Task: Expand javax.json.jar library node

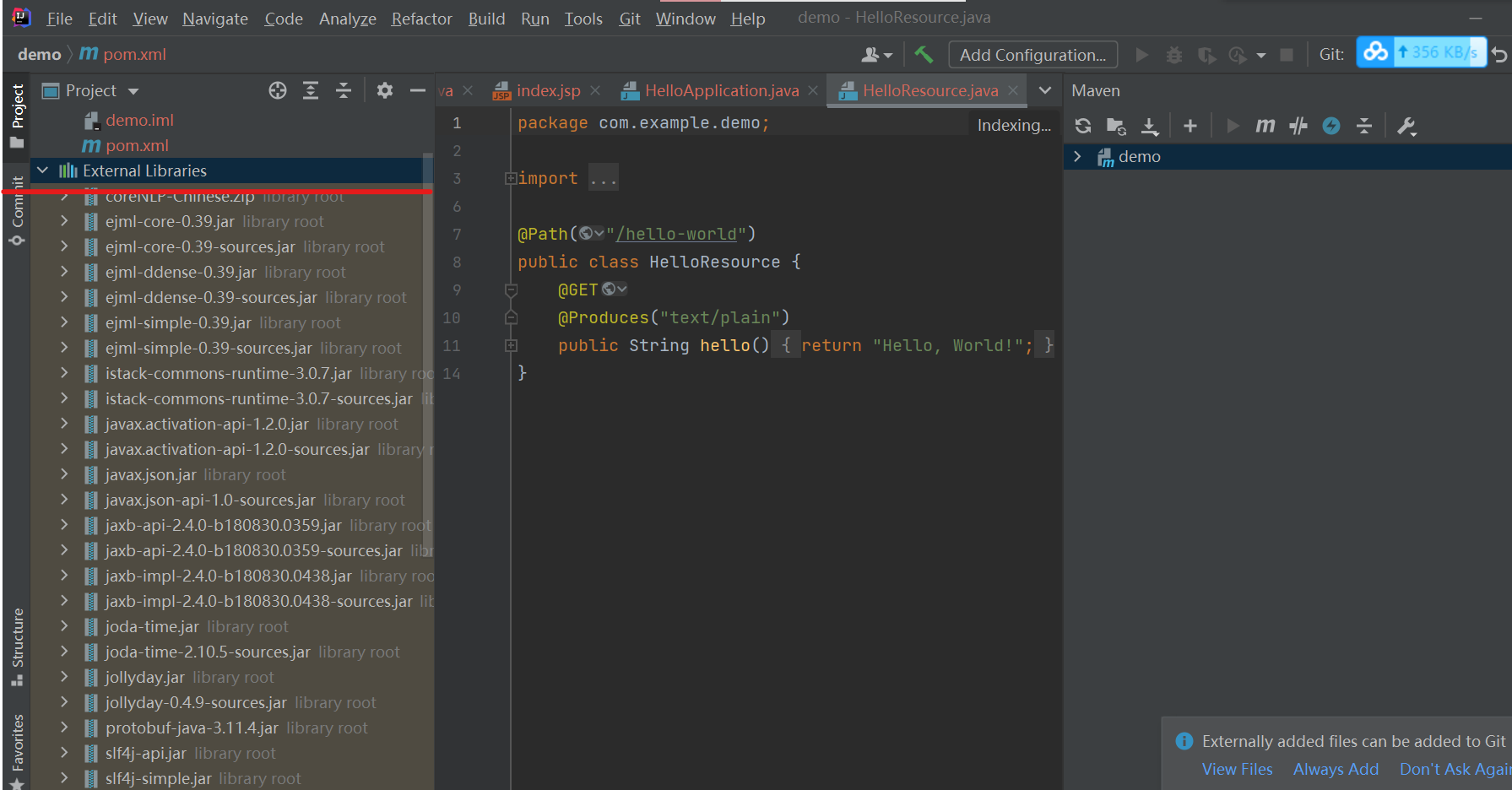Action: pos(64,474)
